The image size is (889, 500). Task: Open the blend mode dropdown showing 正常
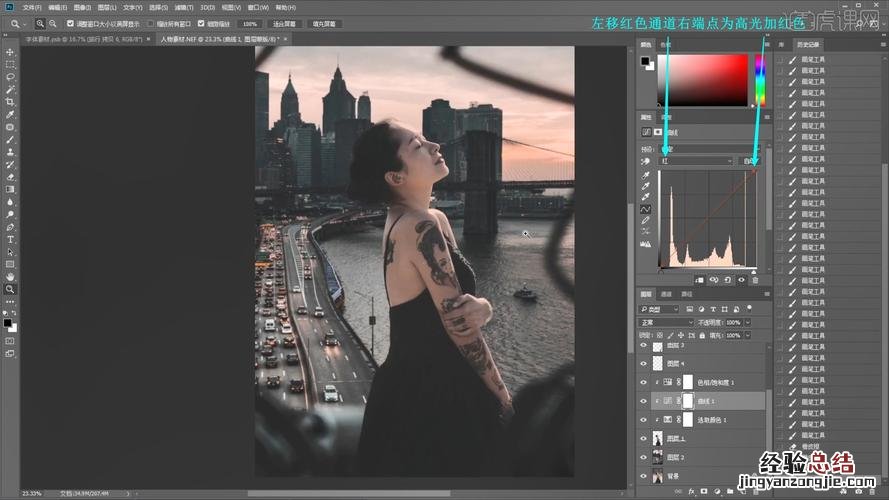665,323
